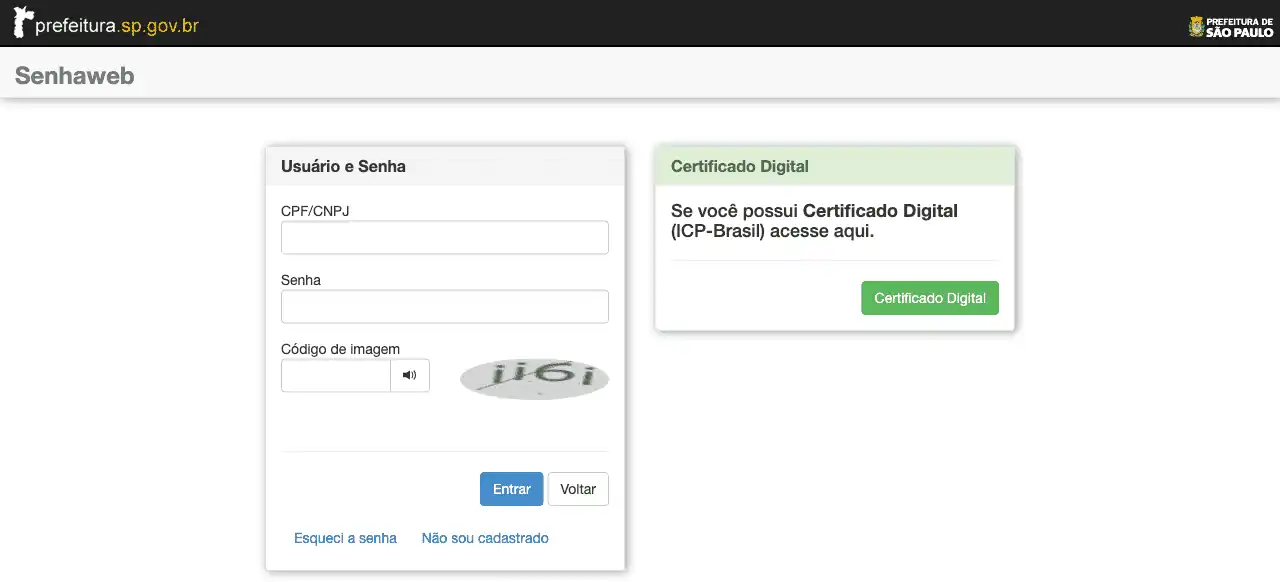Click the Certificado Digital green panel header

(740, 167)
